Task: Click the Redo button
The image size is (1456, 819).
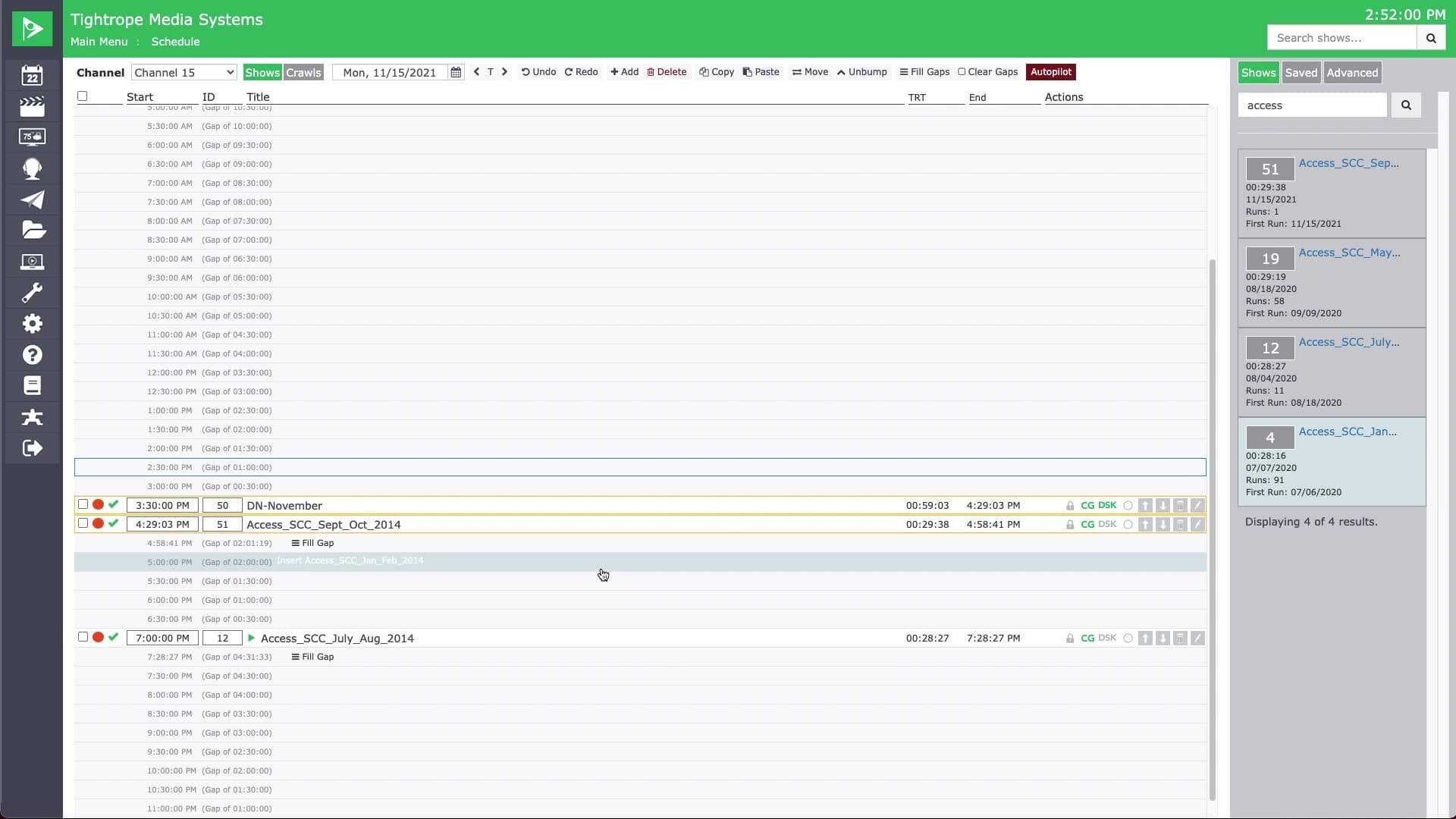Action: coord(582,72)
